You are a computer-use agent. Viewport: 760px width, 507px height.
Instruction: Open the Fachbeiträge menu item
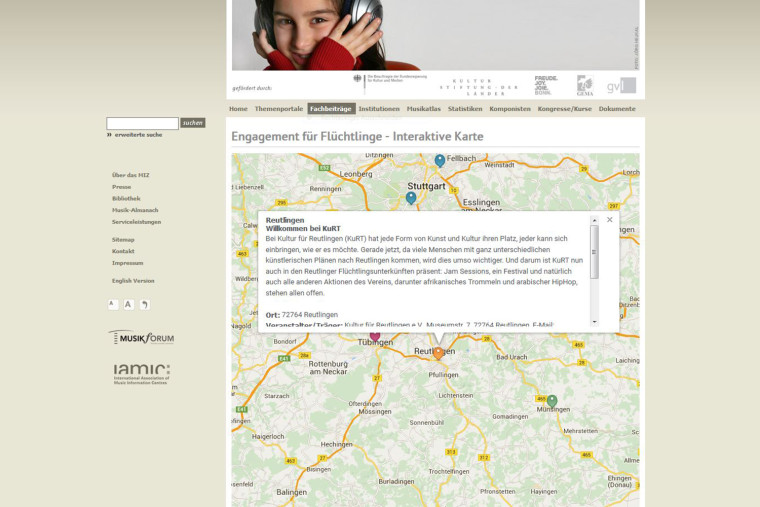pyautogui.click(x=331, y=109)
